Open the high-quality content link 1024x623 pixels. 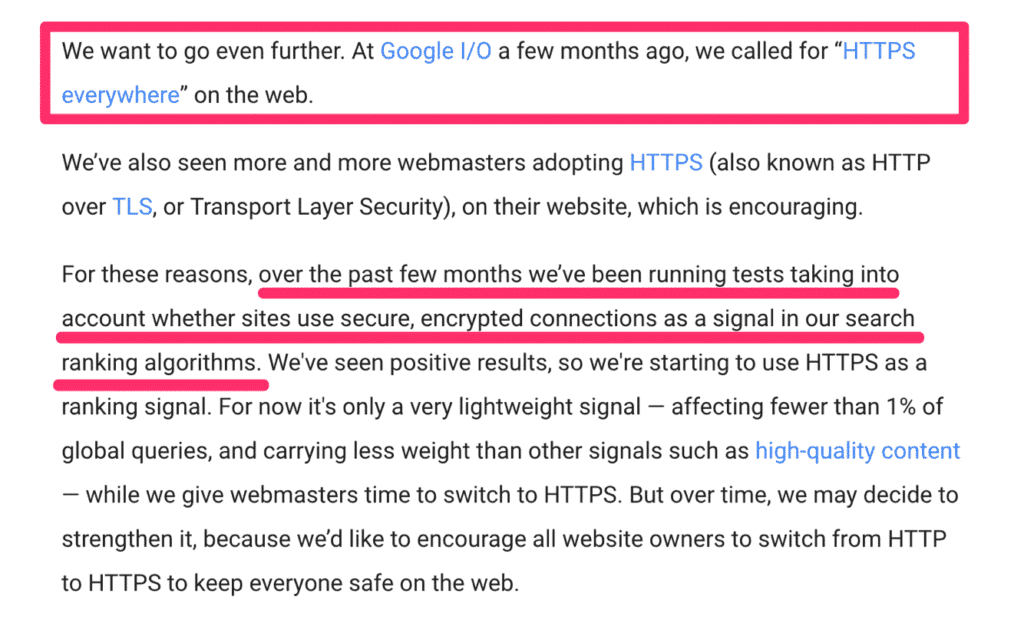(x=857, y=451)
